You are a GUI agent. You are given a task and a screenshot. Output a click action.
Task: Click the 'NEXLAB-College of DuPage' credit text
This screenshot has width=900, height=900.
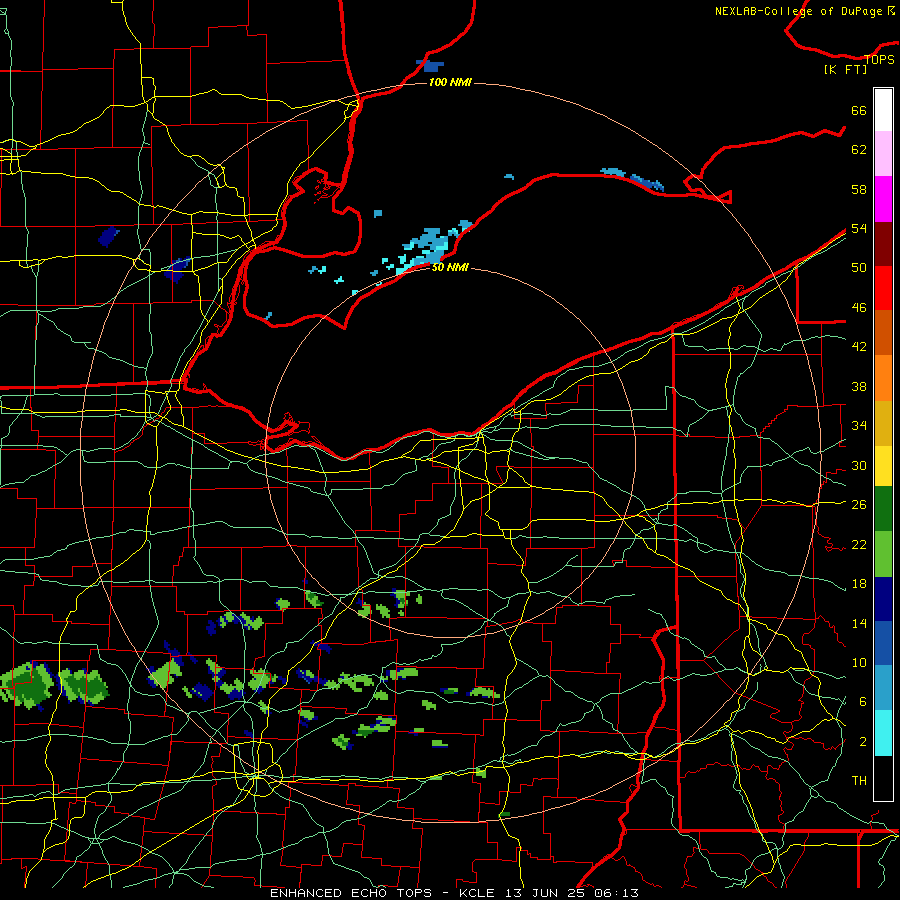pyautogui.click(x=800, y=11)
